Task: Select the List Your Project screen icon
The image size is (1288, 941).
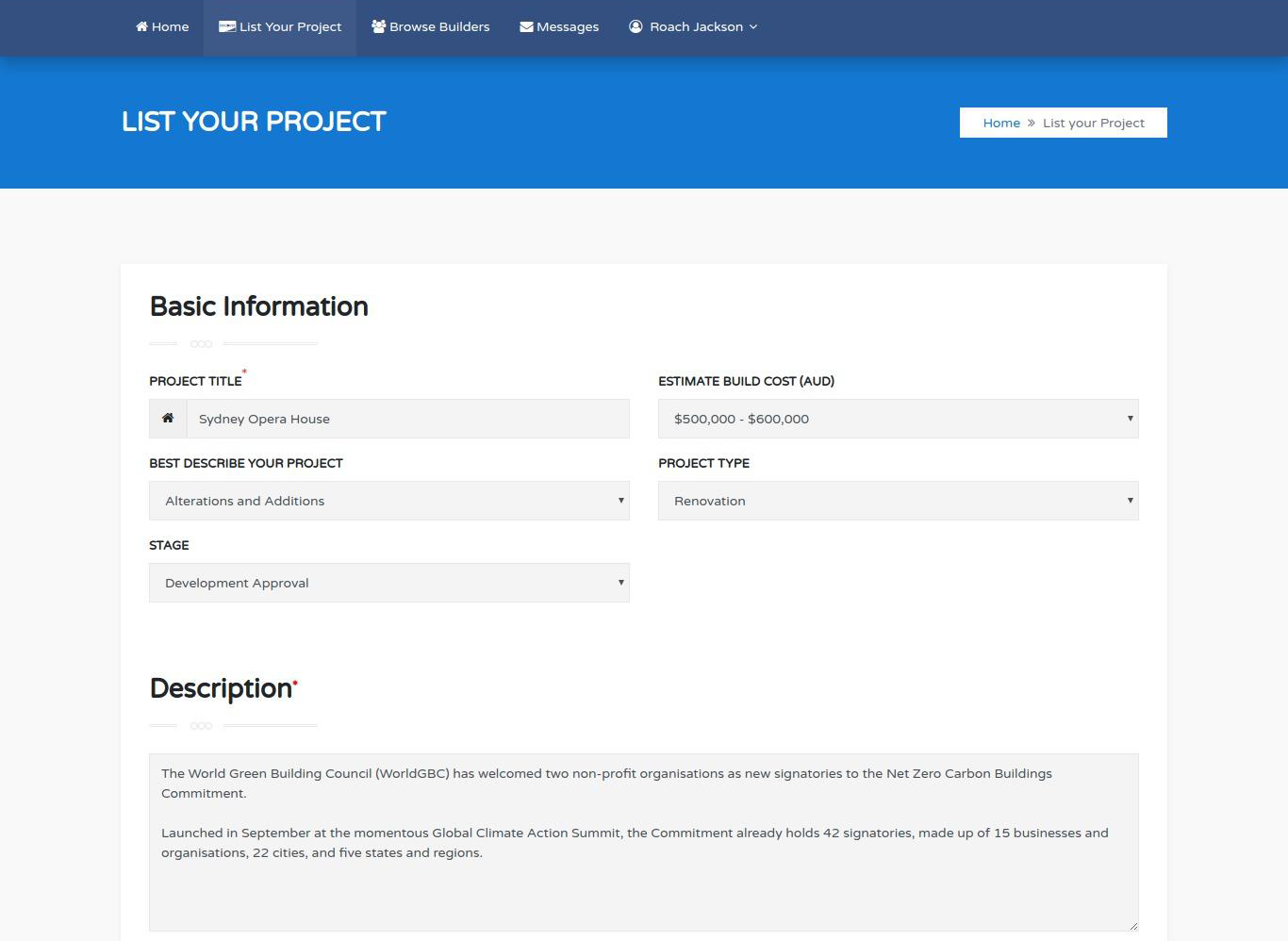Action: pyautogui.click(x=226, y=26)
